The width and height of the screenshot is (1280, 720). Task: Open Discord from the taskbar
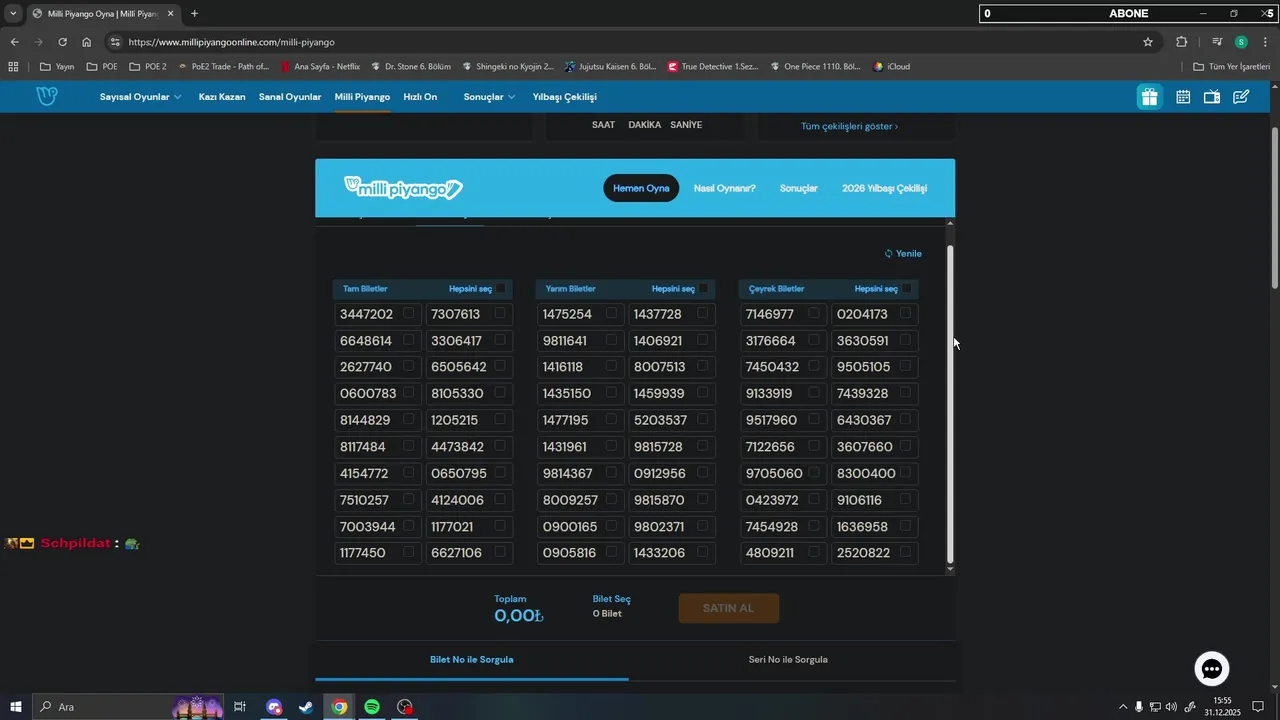point(274,707)
